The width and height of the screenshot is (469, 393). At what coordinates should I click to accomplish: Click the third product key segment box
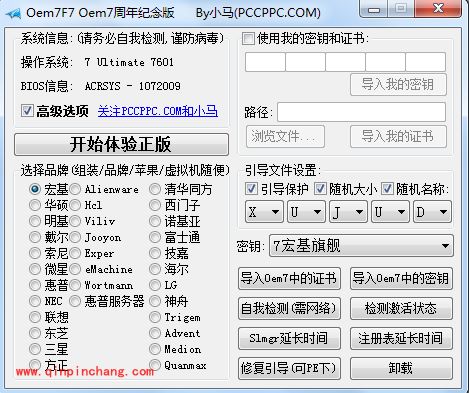[x=345, y=62]
